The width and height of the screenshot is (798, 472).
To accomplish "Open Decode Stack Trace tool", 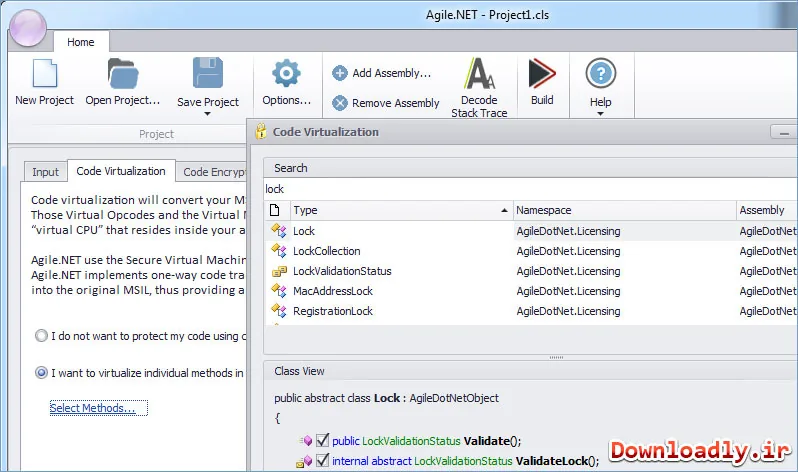I will point(479,88).
